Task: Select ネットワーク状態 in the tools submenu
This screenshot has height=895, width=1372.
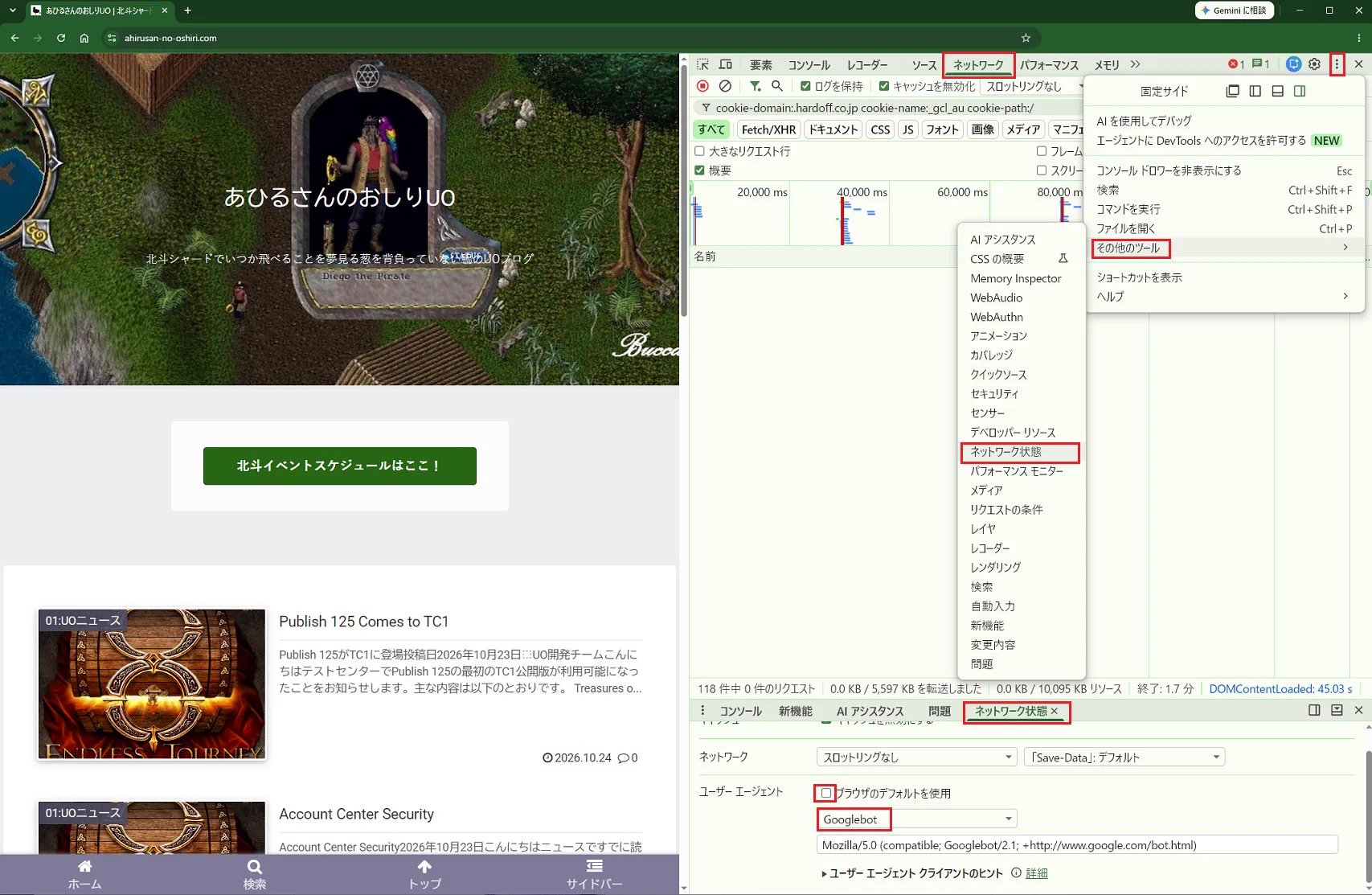Action: click(x=1022, y=452)
